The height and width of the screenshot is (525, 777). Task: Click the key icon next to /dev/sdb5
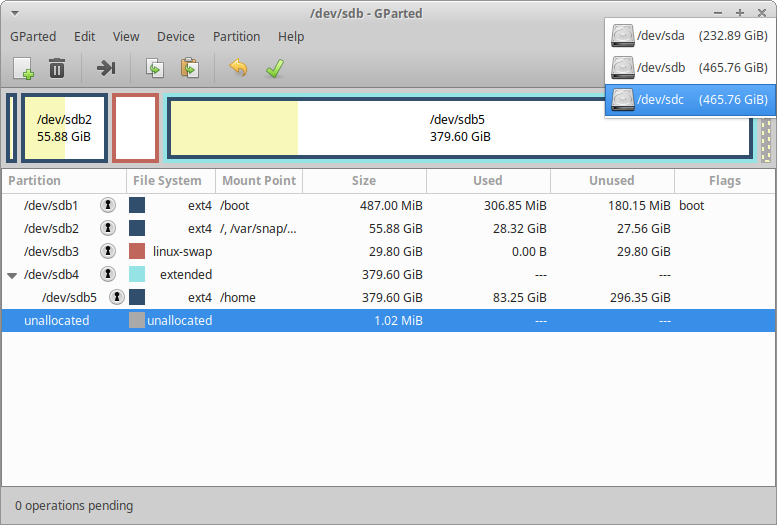click(x=117, y=297)
